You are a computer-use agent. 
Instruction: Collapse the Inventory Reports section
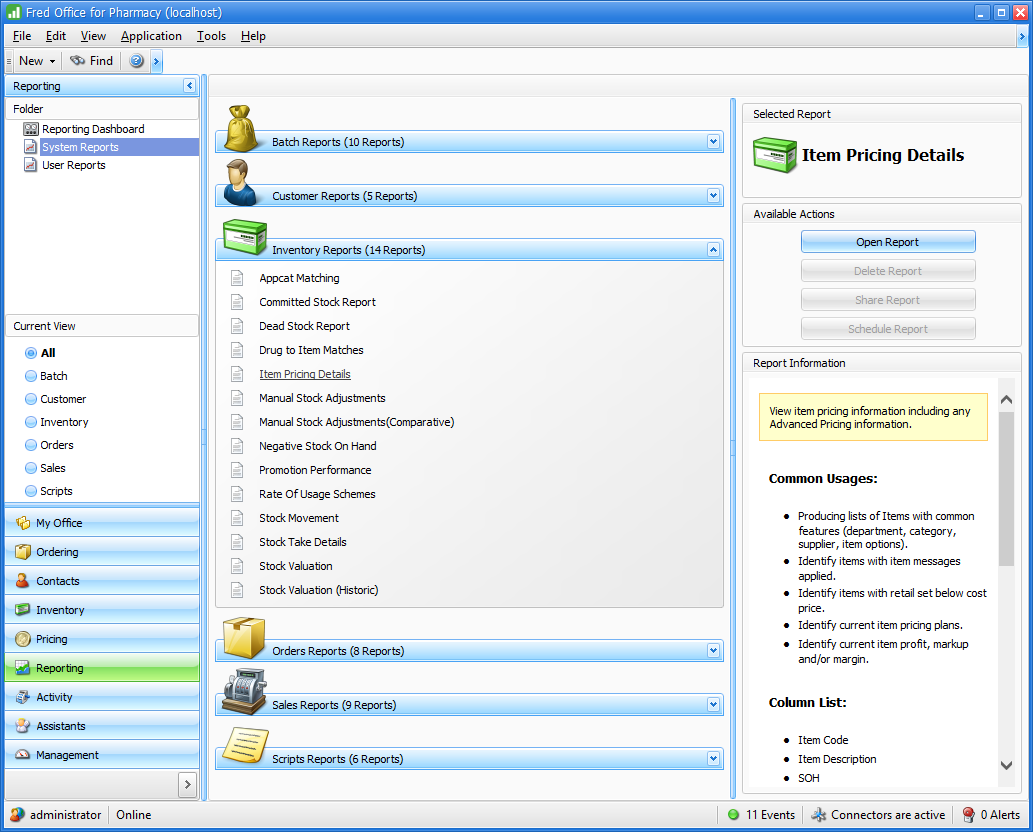[713, 250]
